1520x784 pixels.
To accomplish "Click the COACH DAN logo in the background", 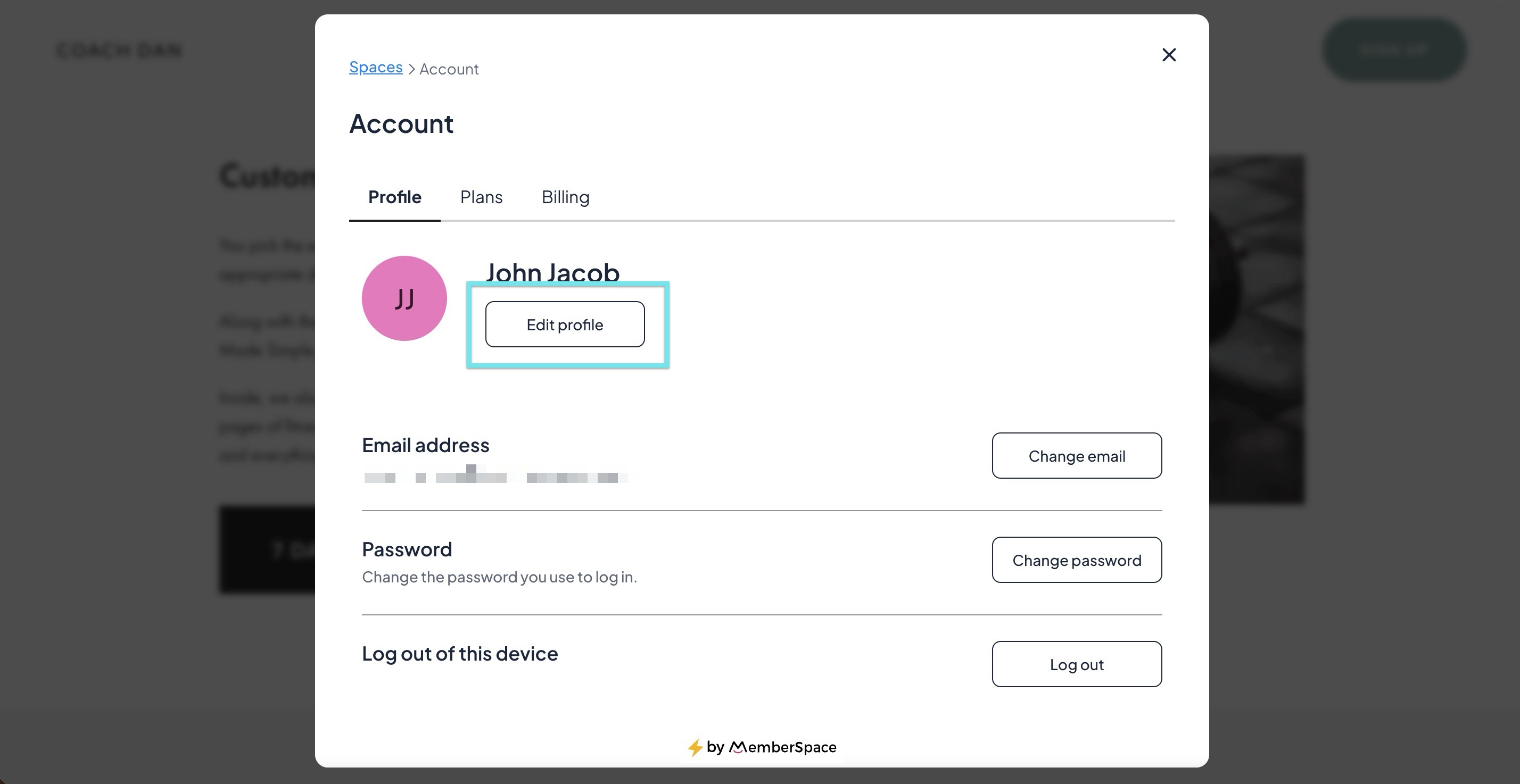I will [119, 50].
